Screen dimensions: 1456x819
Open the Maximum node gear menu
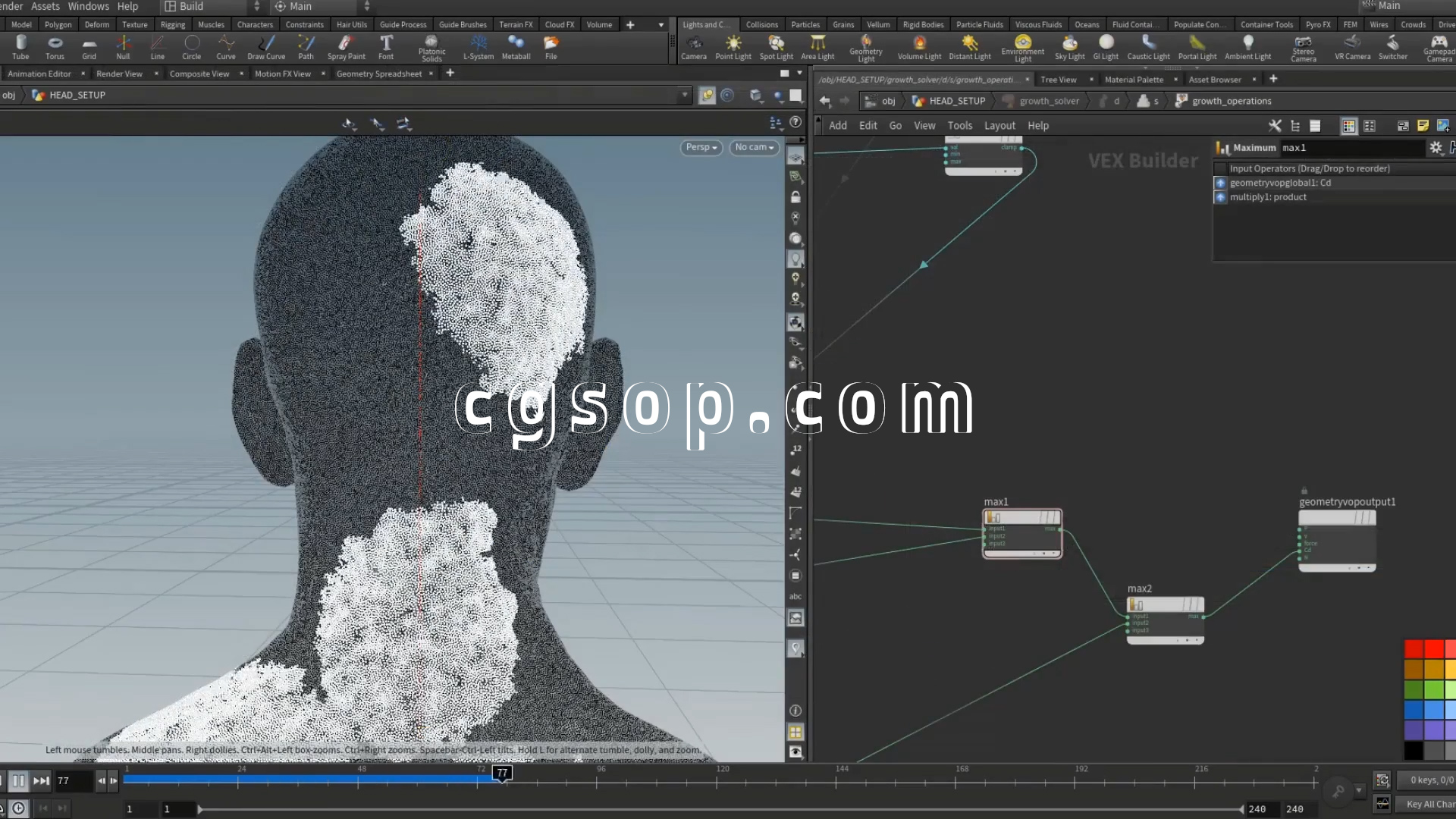[1436, 148]
